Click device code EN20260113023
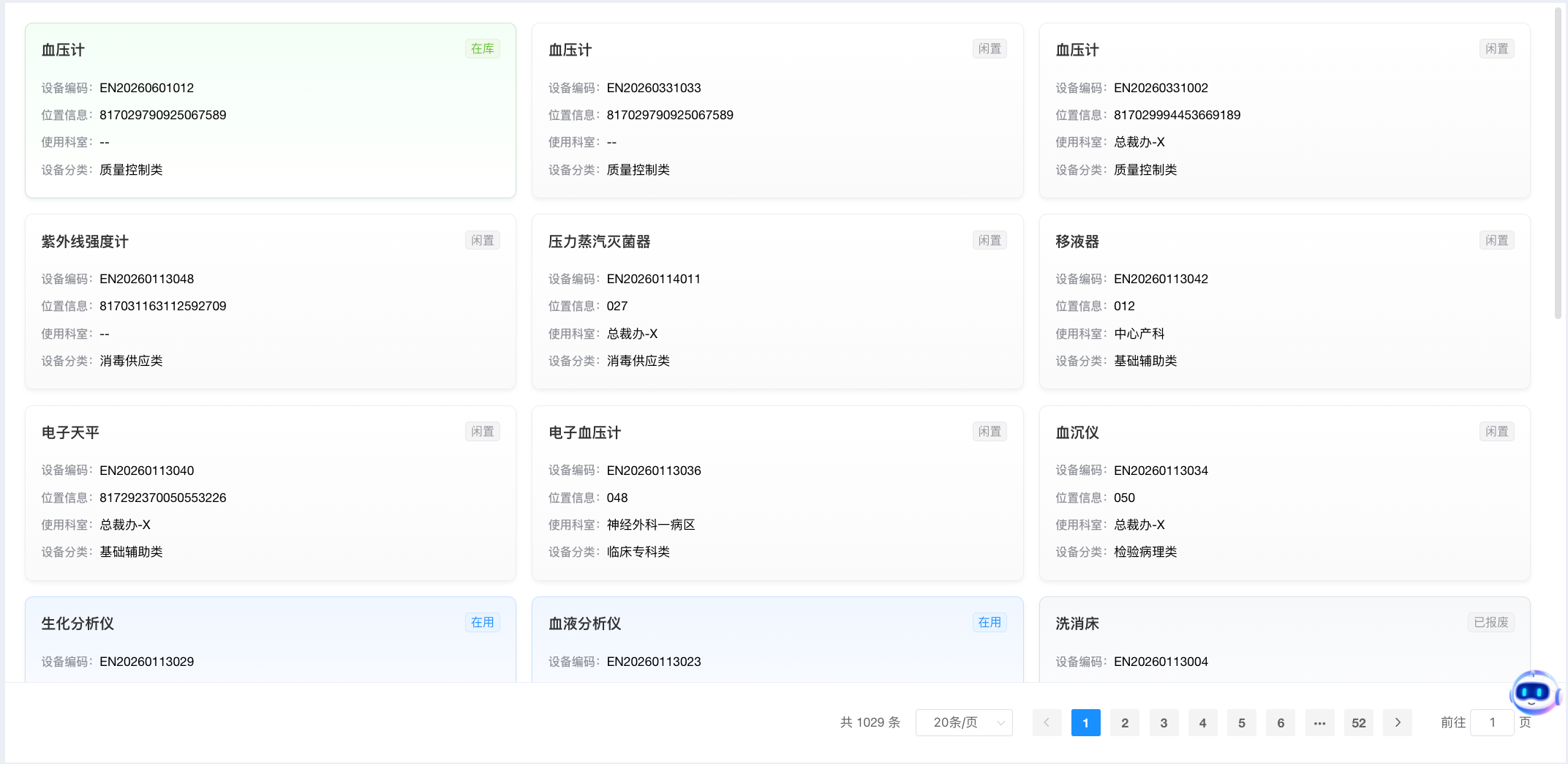 (654, 662)
